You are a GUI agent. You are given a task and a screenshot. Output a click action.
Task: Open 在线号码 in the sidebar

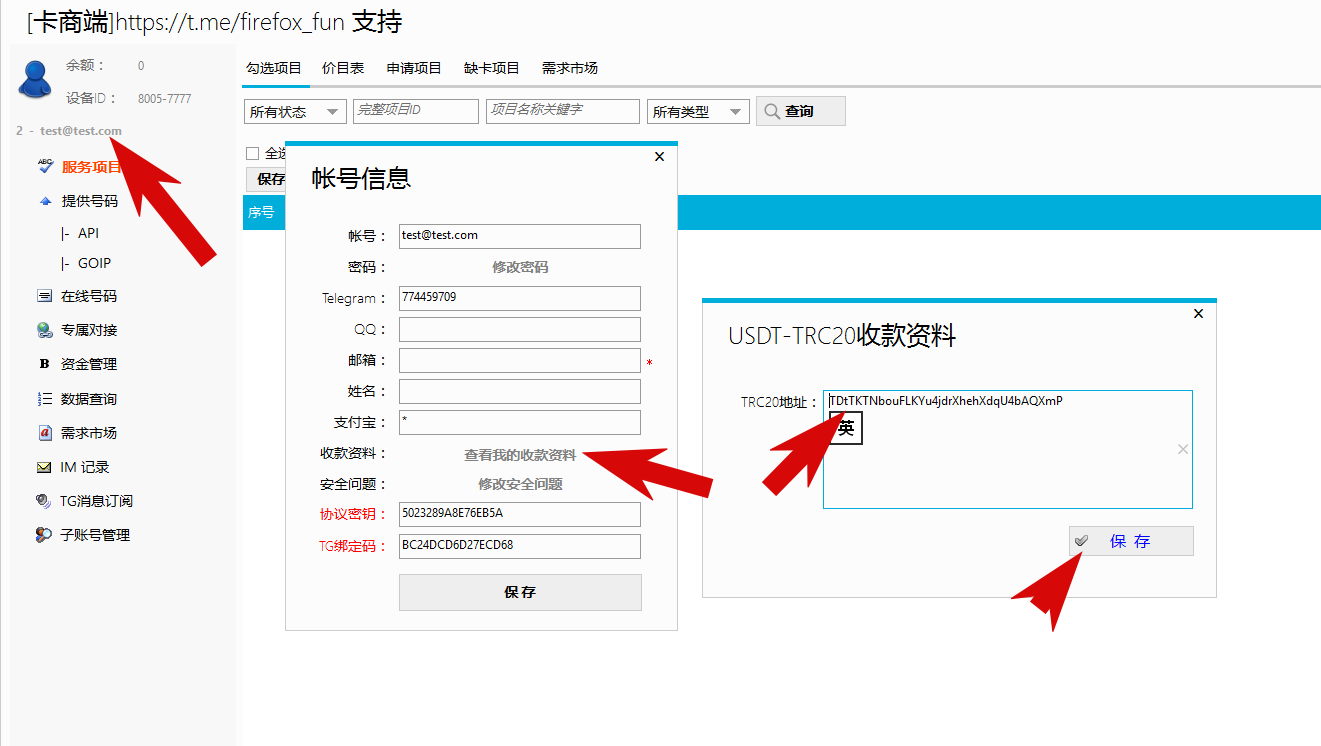tap(89, 296)
